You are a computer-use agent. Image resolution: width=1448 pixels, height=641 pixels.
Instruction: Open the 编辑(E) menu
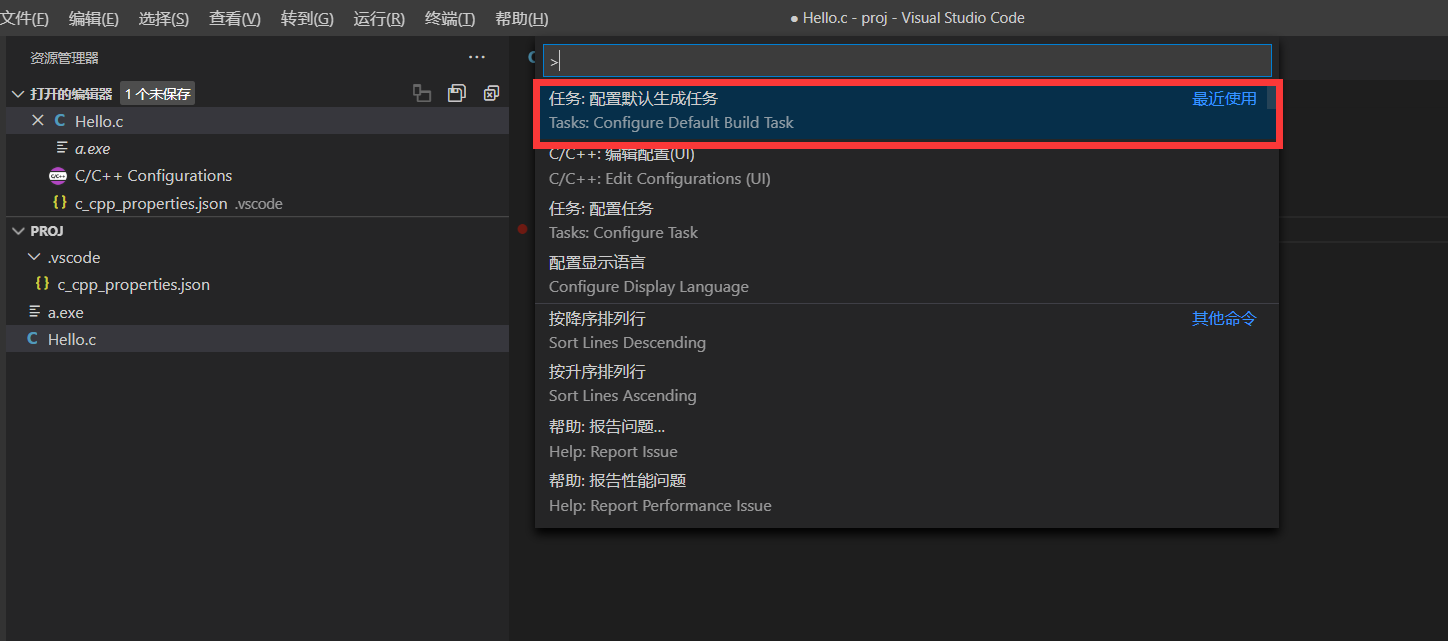click(94, 19)
